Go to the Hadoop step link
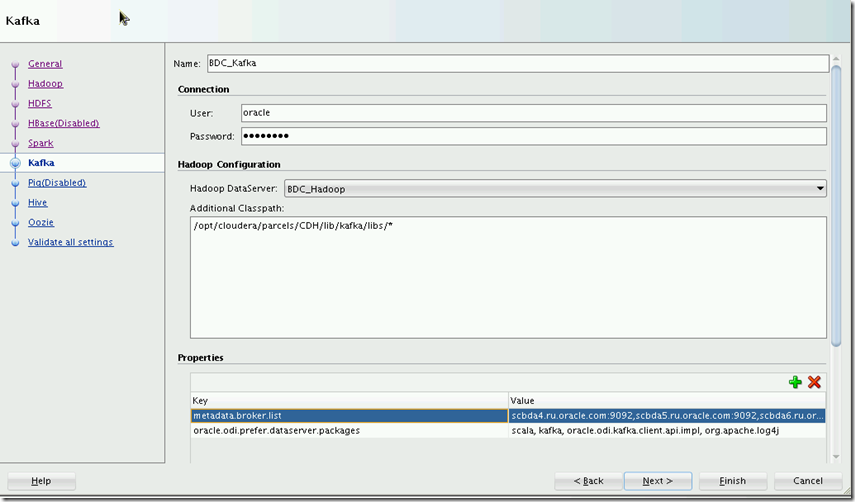Screen dimensions: 855x502 click(x=45, y=84)
